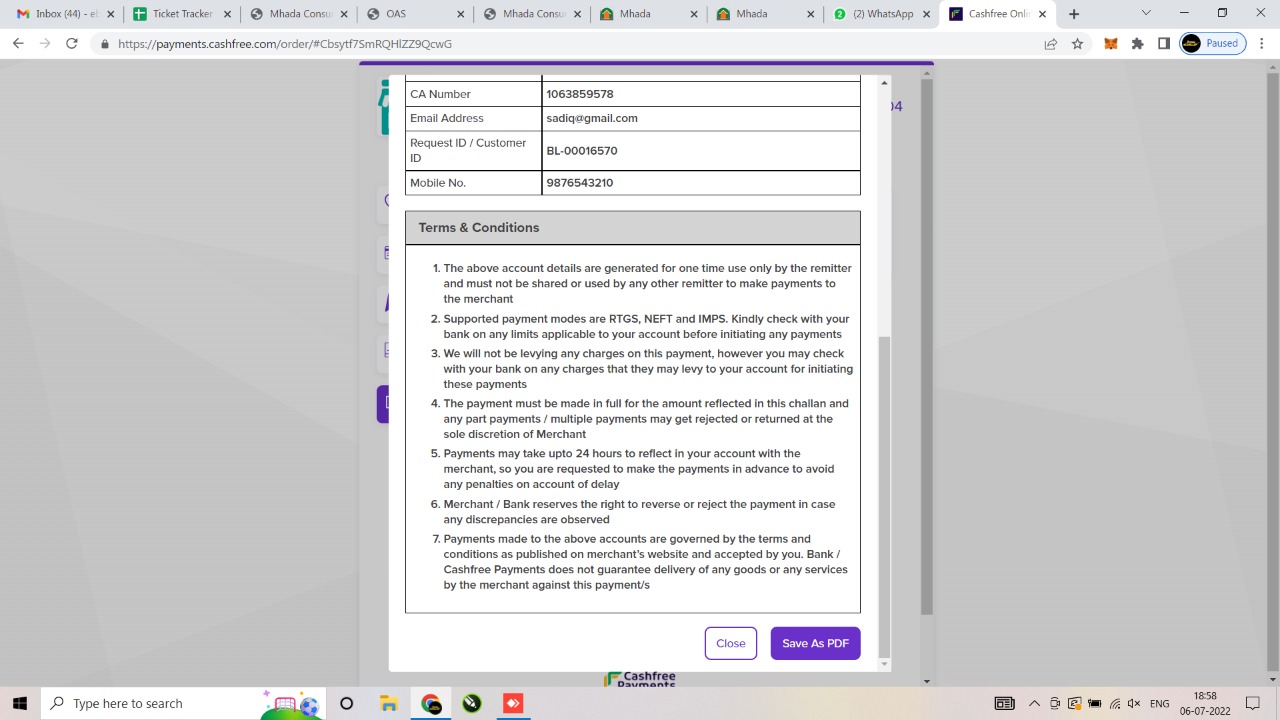Click the dialog's vertical scrollbar thumb
1280x720 pixels.
pos(884,498)
